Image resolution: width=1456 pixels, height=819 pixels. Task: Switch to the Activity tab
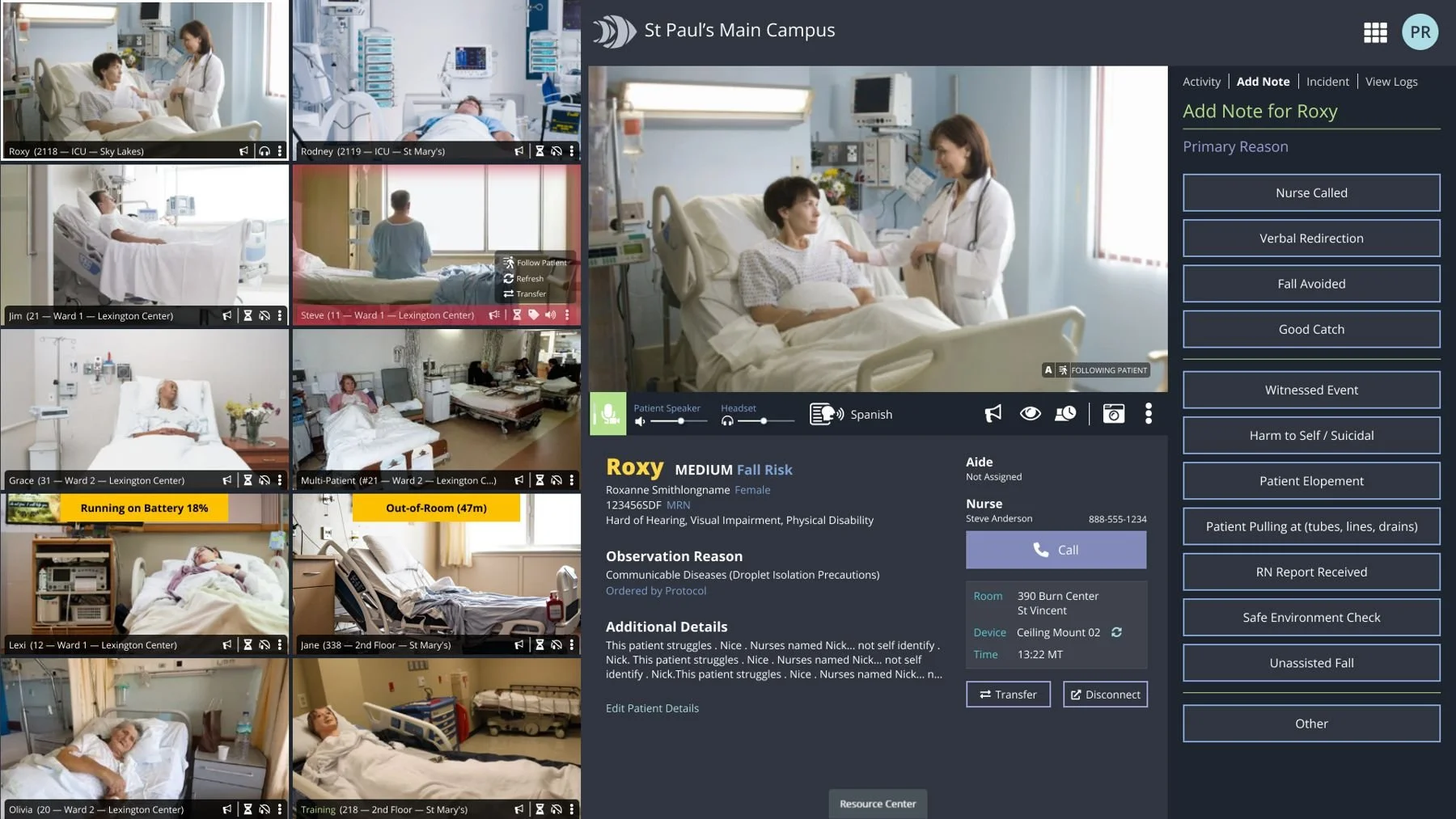click(x=1201, y=82)
